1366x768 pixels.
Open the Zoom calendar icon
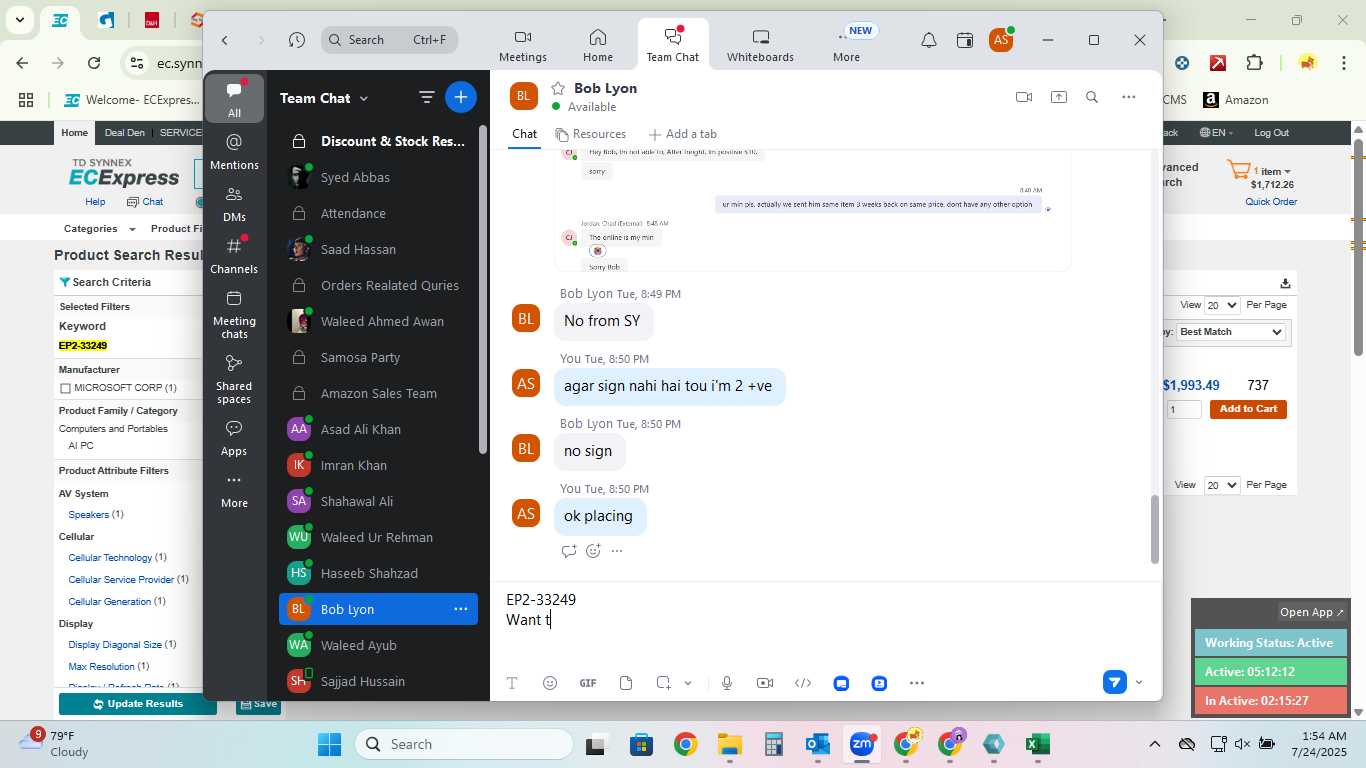(965, 40)
